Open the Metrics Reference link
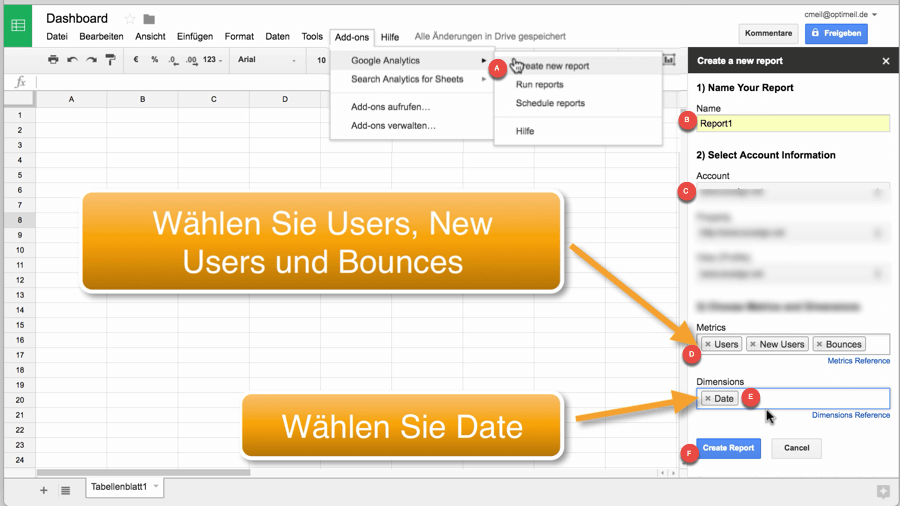The height and width of the screenshot is (506, 900). point(858,361)
